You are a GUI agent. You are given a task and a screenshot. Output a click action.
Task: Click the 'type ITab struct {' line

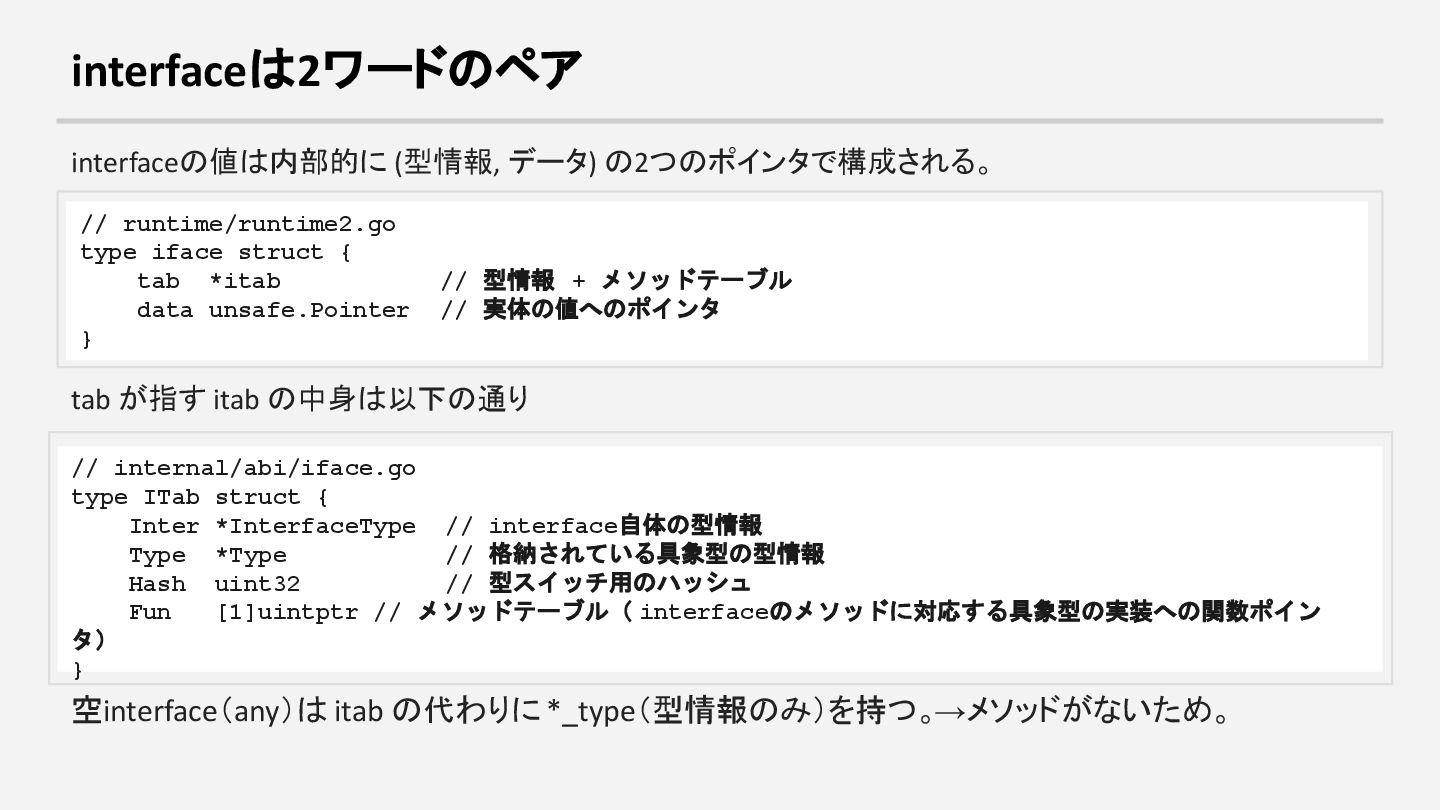click(200, 497)
